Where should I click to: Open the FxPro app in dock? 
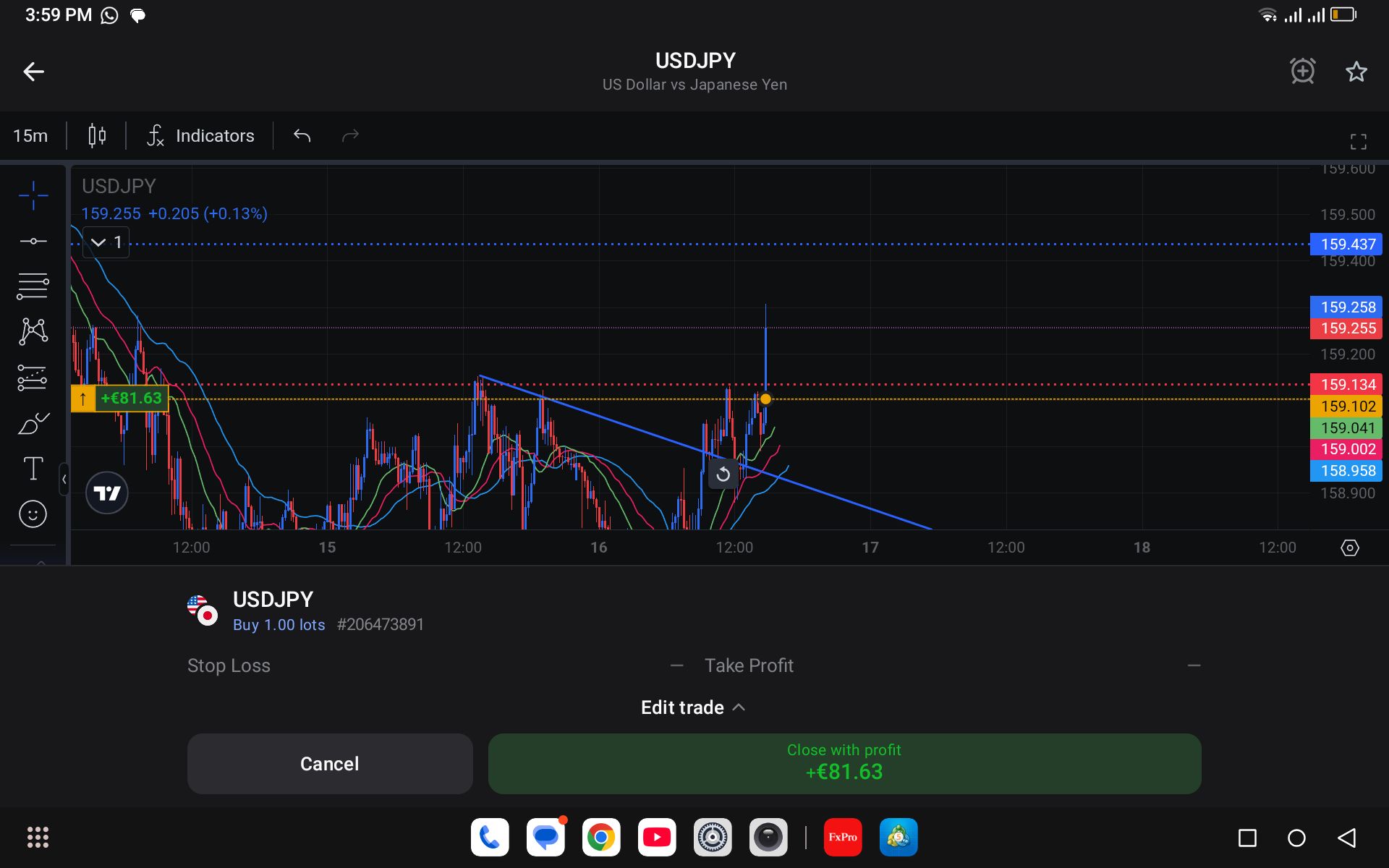point(843,838)
